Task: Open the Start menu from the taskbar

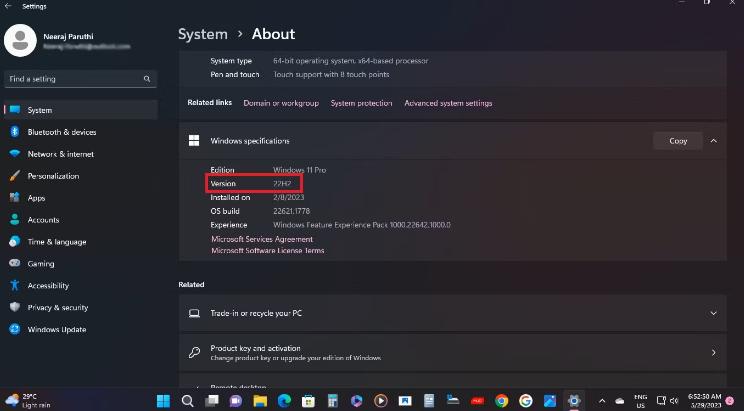Action: [x=163, y=401]
